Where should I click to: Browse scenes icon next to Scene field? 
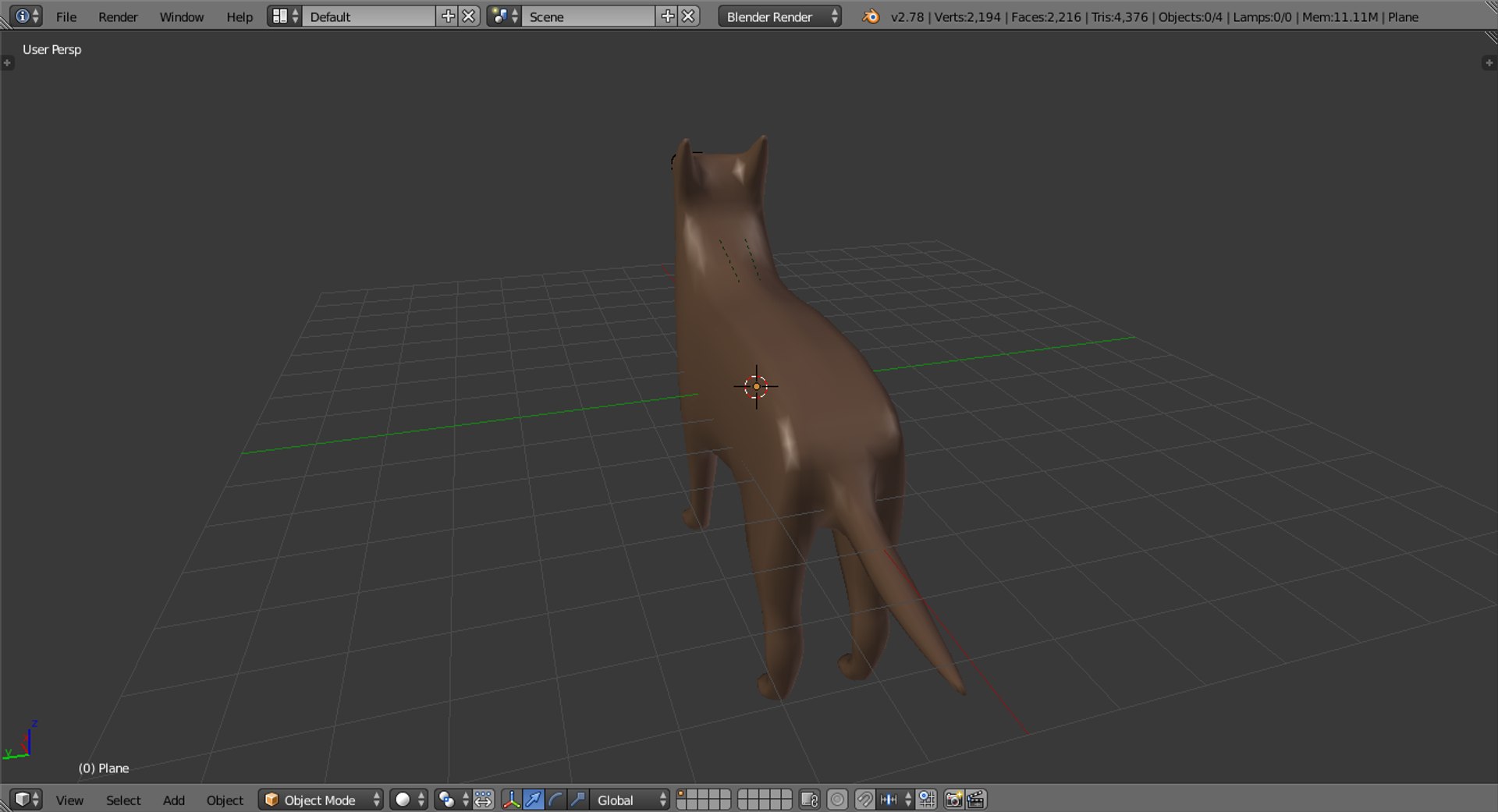(x=504, y=16)
